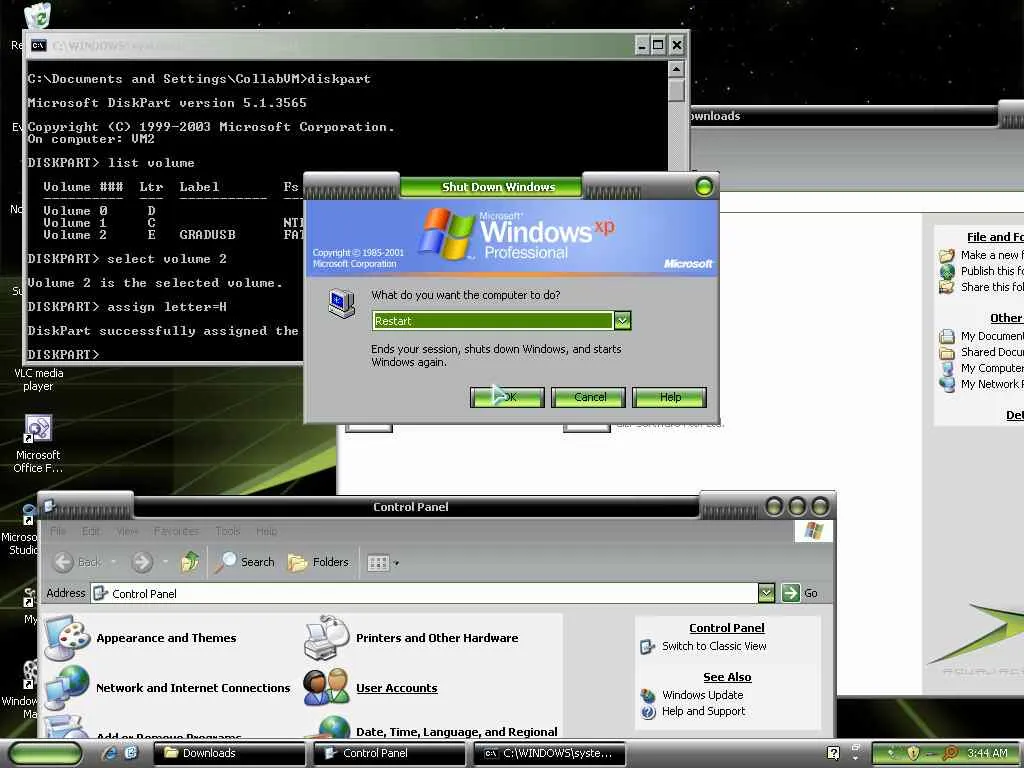The image size is (1024, 768).
Task: Click security shield icon in system tray
Action: tap(913, 753)
